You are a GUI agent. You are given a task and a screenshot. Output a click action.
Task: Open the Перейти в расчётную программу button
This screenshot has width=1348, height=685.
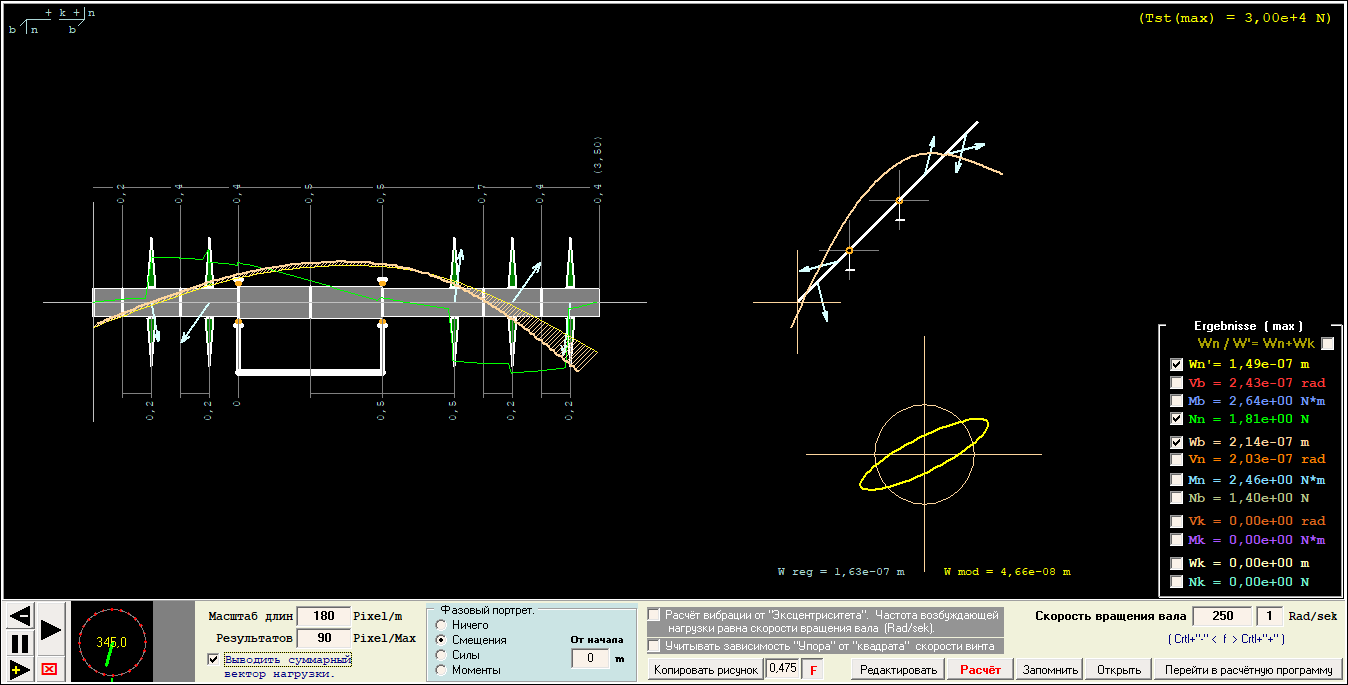[x=1248, y=669]
